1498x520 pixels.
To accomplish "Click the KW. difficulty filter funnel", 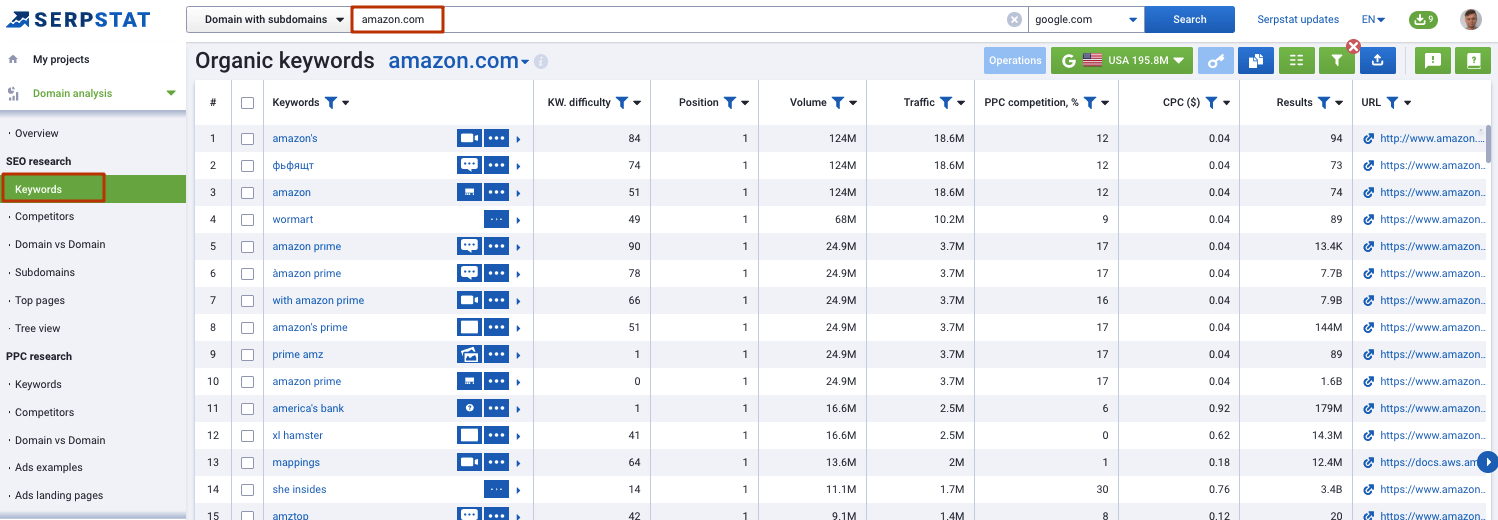I will (622, 102).
